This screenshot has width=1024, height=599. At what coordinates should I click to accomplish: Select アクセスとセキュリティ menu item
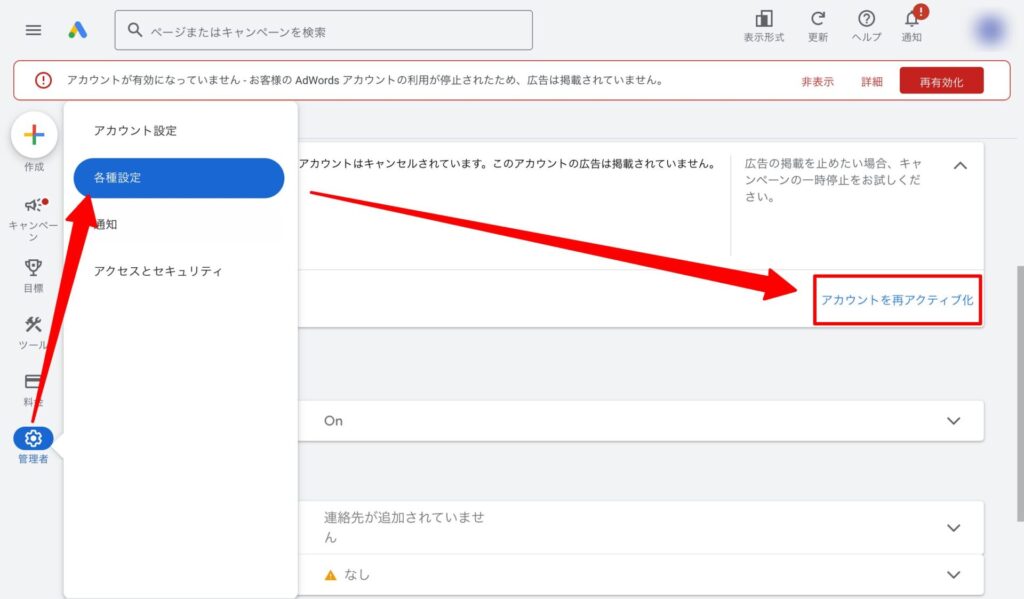click(158, 271)
